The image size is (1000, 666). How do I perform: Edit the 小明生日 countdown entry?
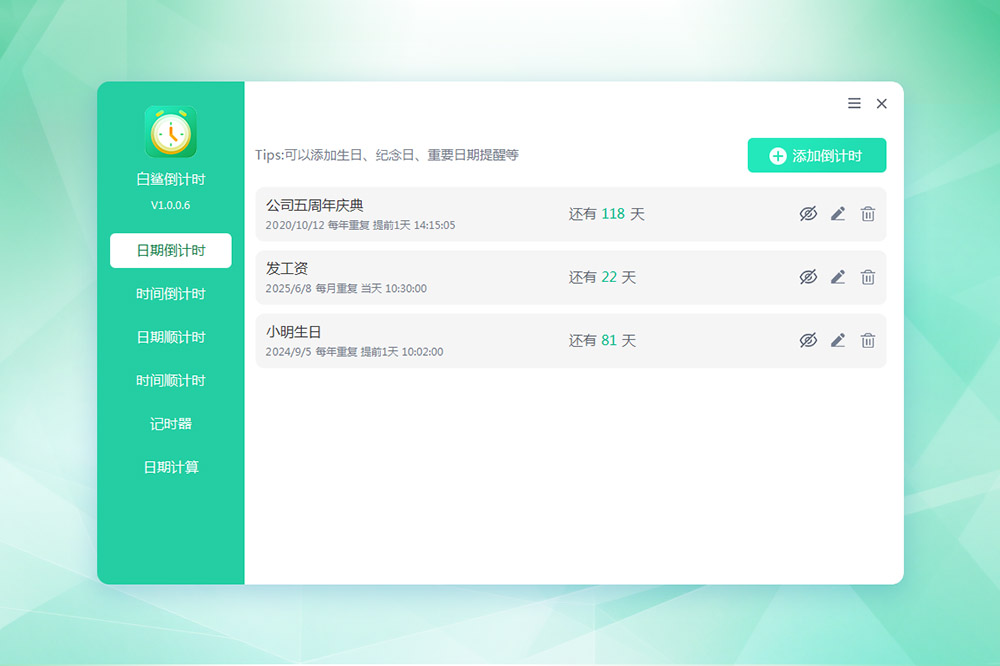click(x=838, y=341)
